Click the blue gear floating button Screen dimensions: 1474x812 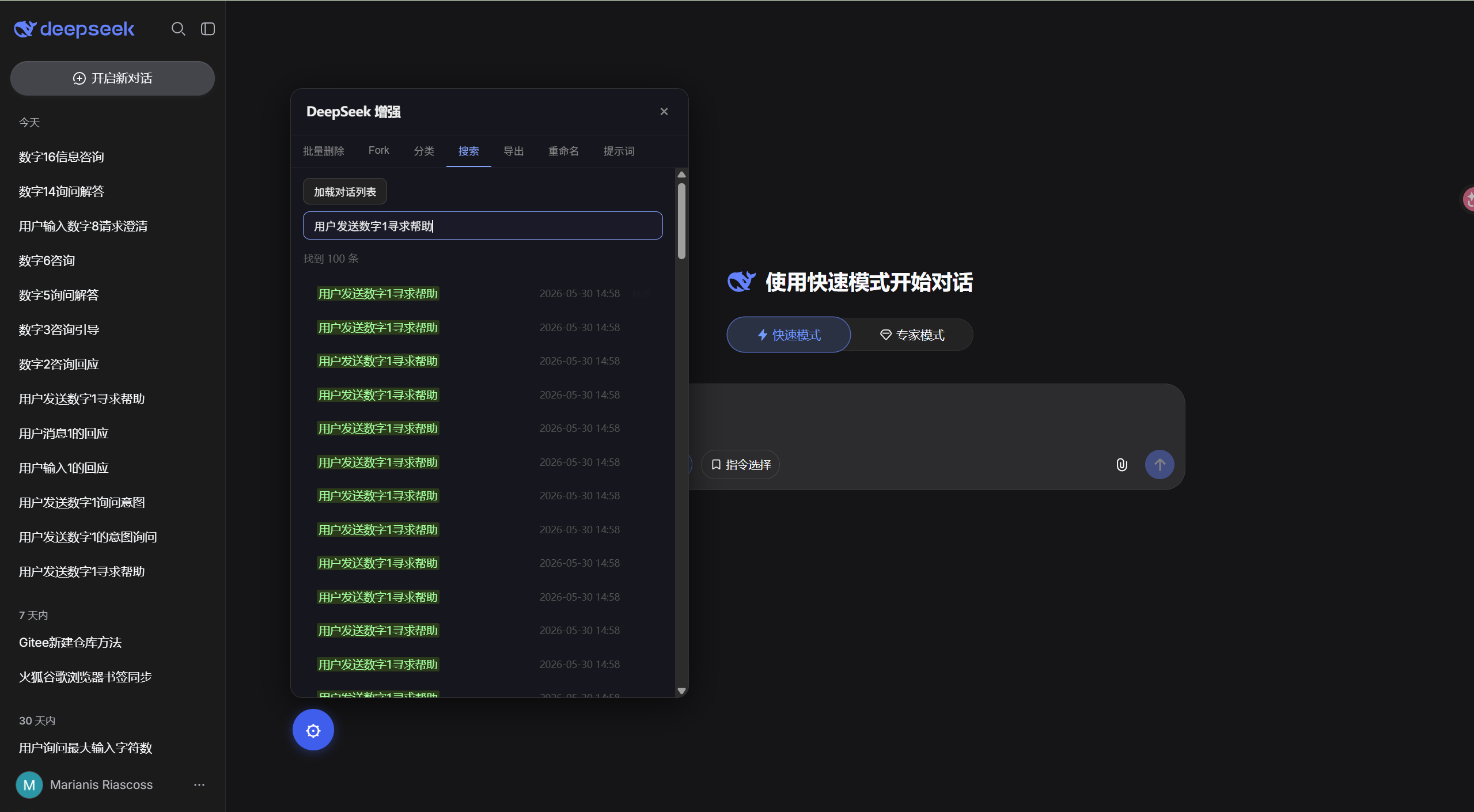click(x=313, y=730)
